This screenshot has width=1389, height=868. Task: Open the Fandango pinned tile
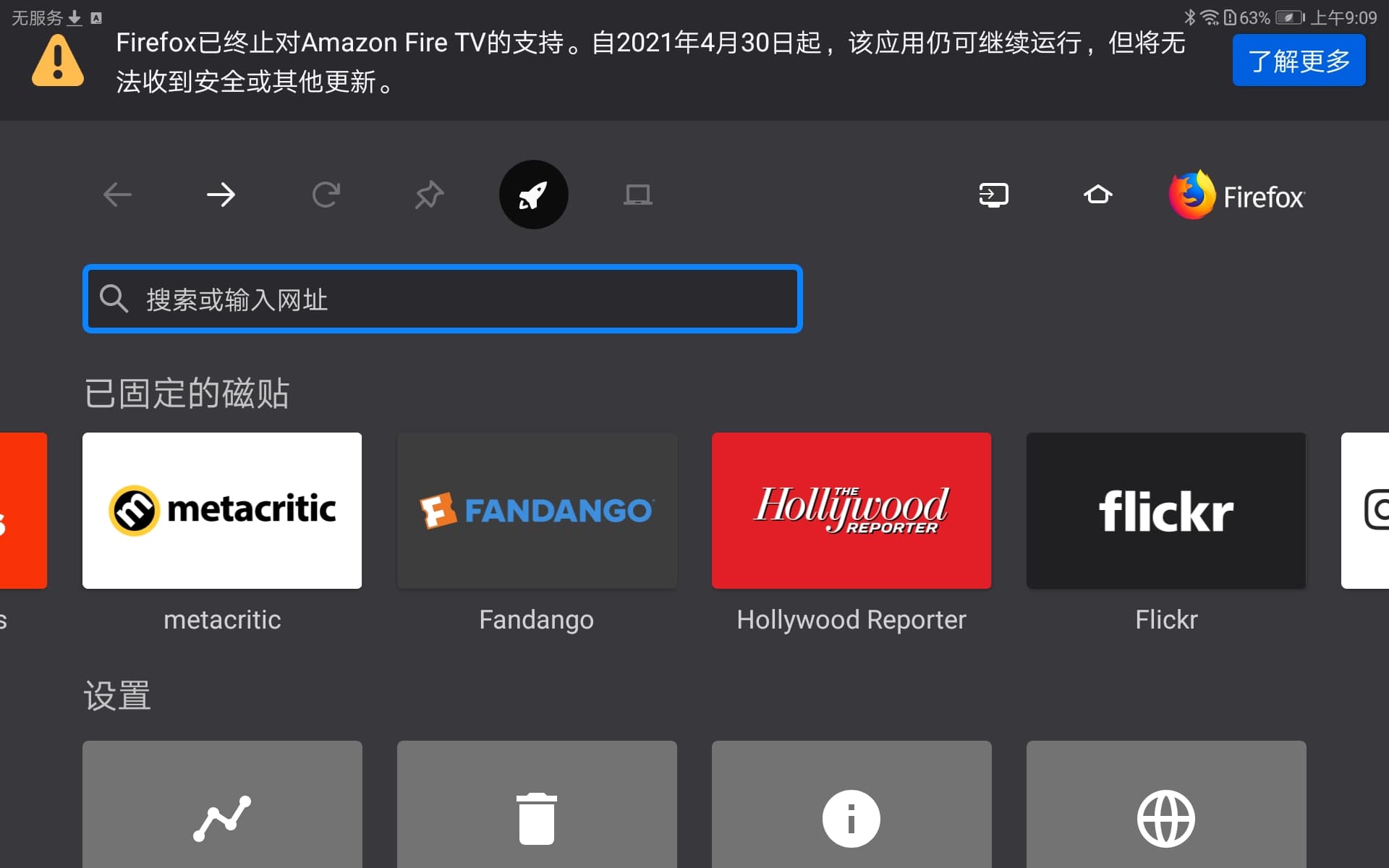(537, 511)
